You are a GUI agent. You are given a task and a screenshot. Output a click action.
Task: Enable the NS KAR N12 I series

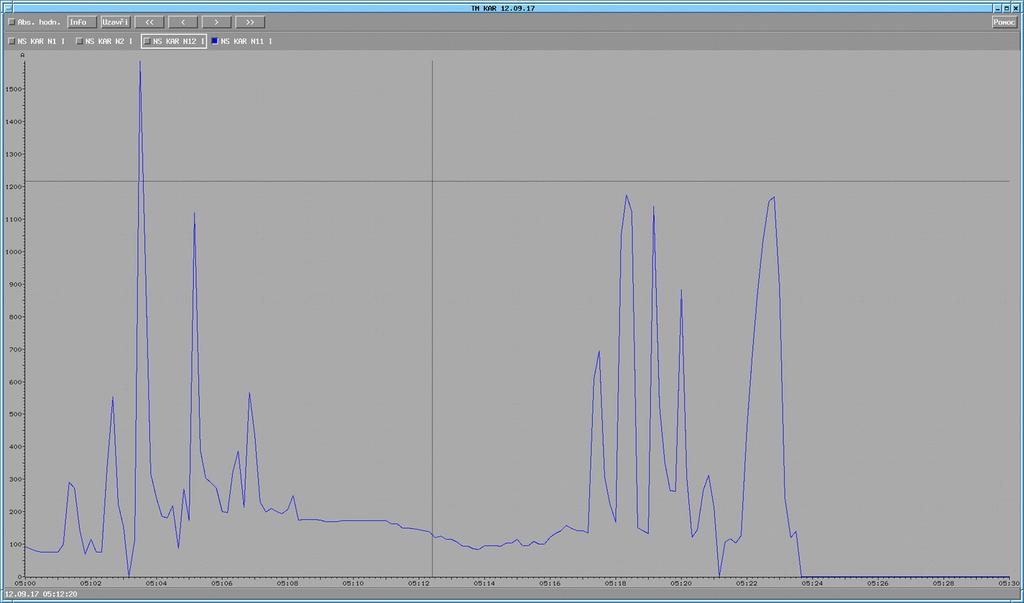pos(147,41)
